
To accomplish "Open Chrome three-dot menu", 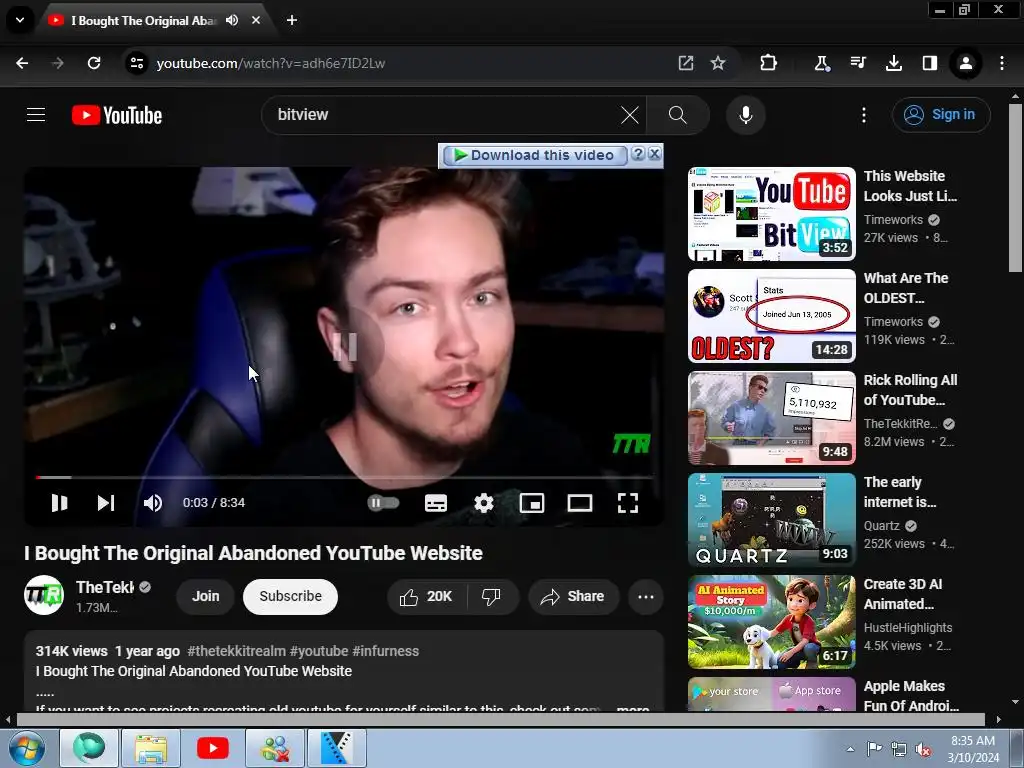I will pyautogui.click(x=1002, y=63).
